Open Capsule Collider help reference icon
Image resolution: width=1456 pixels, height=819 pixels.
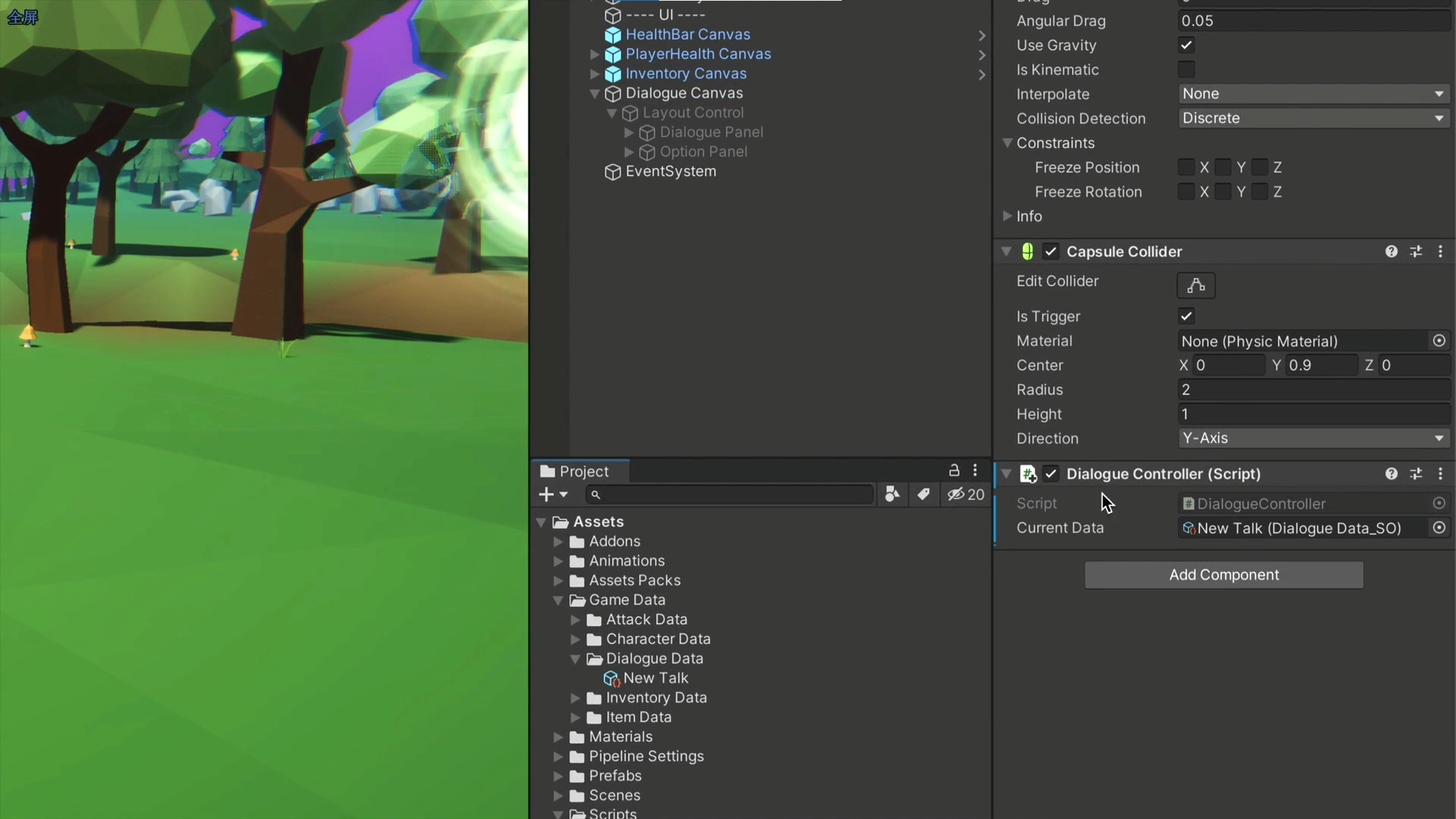[x=1391, y=252]
